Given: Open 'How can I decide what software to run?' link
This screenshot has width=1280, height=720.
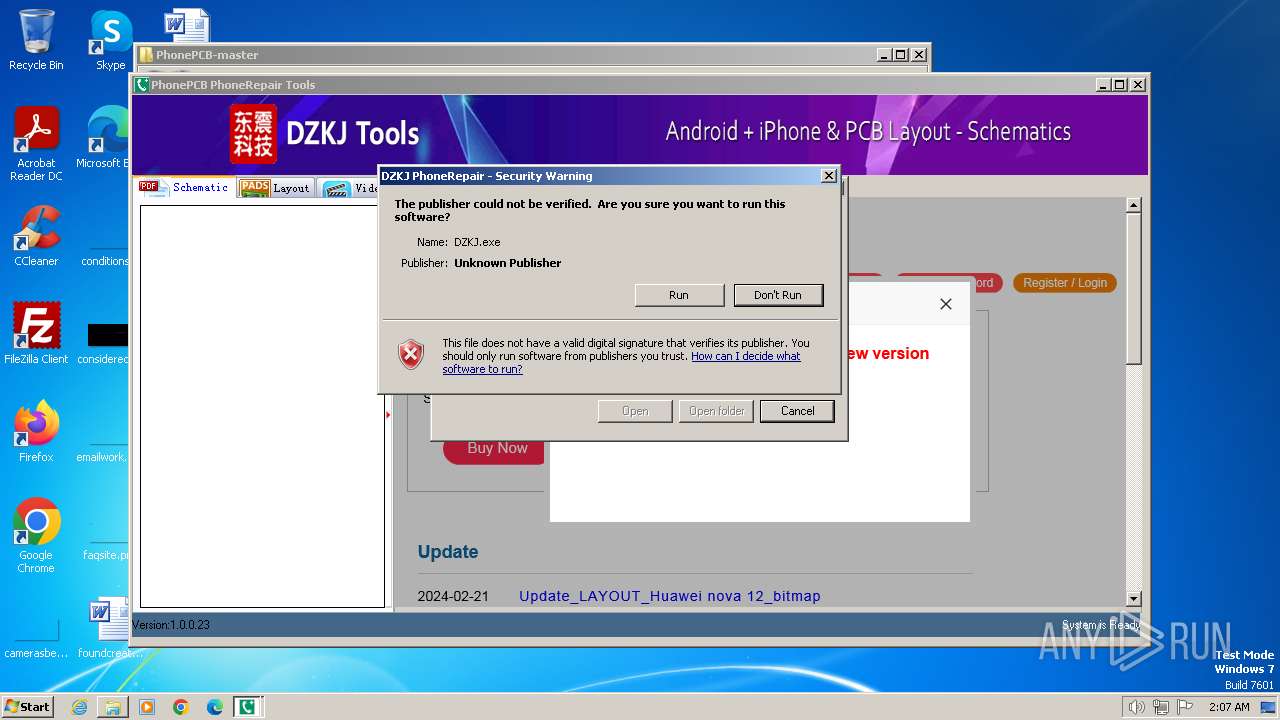Looking at the screenshot, I should click(622, 362).
